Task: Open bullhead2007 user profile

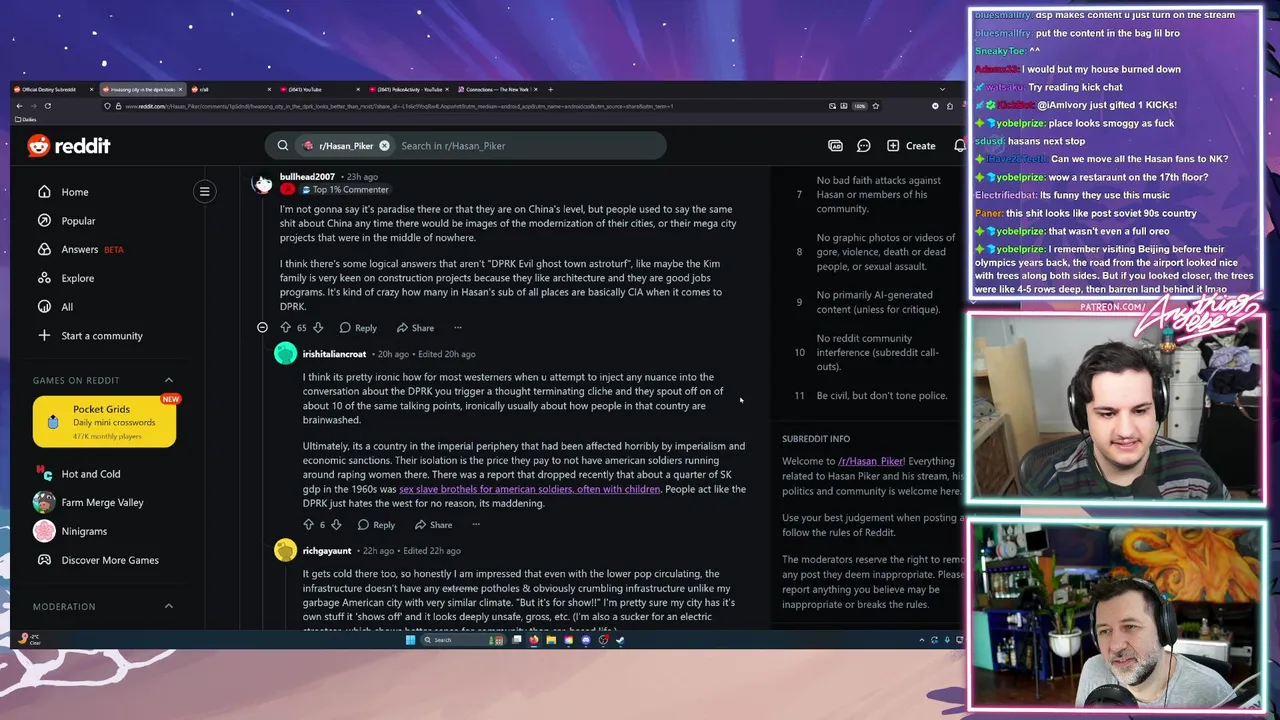Action: [x=307, y=177]
